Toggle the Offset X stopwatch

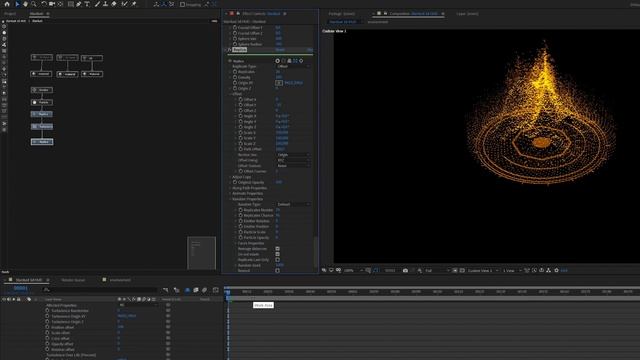pos(240,100)
